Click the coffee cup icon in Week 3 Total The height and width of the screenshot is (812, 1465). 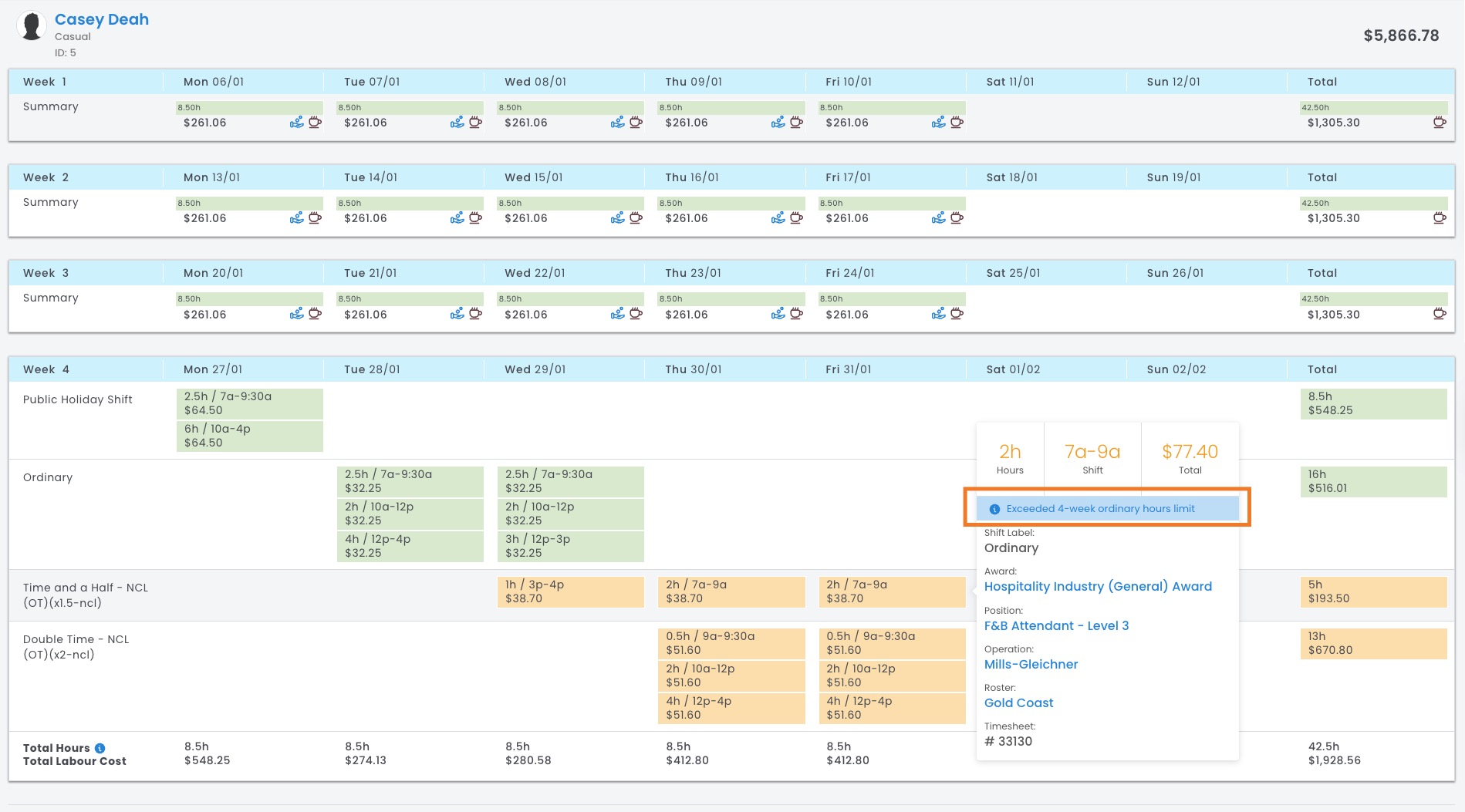tap(1439, 314)
